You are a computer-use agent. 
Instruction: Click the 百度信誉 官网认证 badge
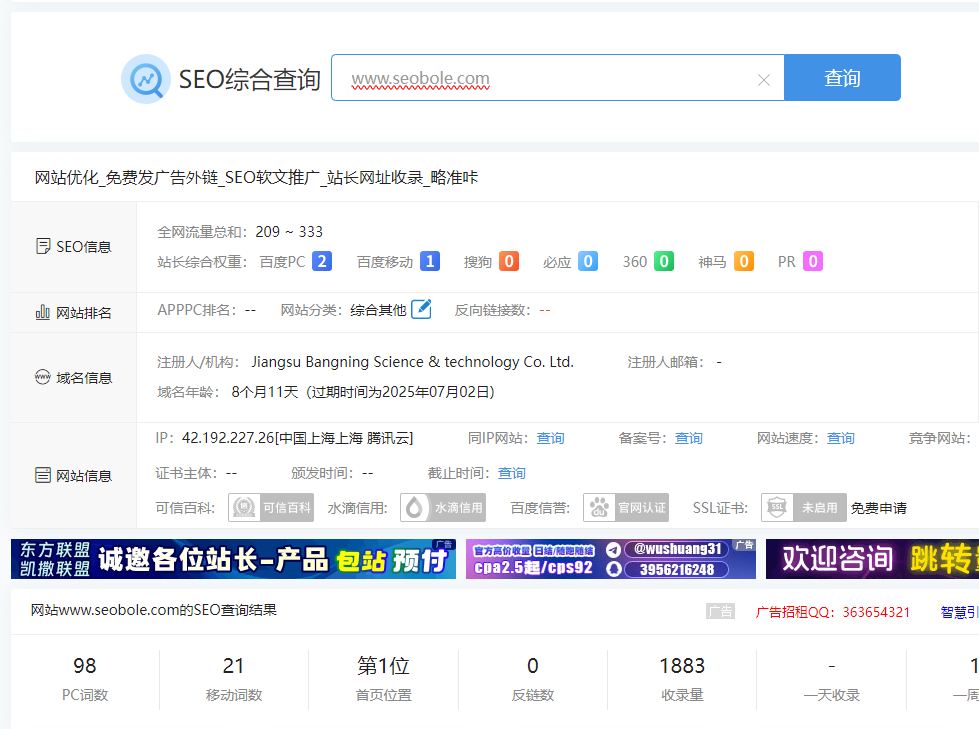click(626, 507)
